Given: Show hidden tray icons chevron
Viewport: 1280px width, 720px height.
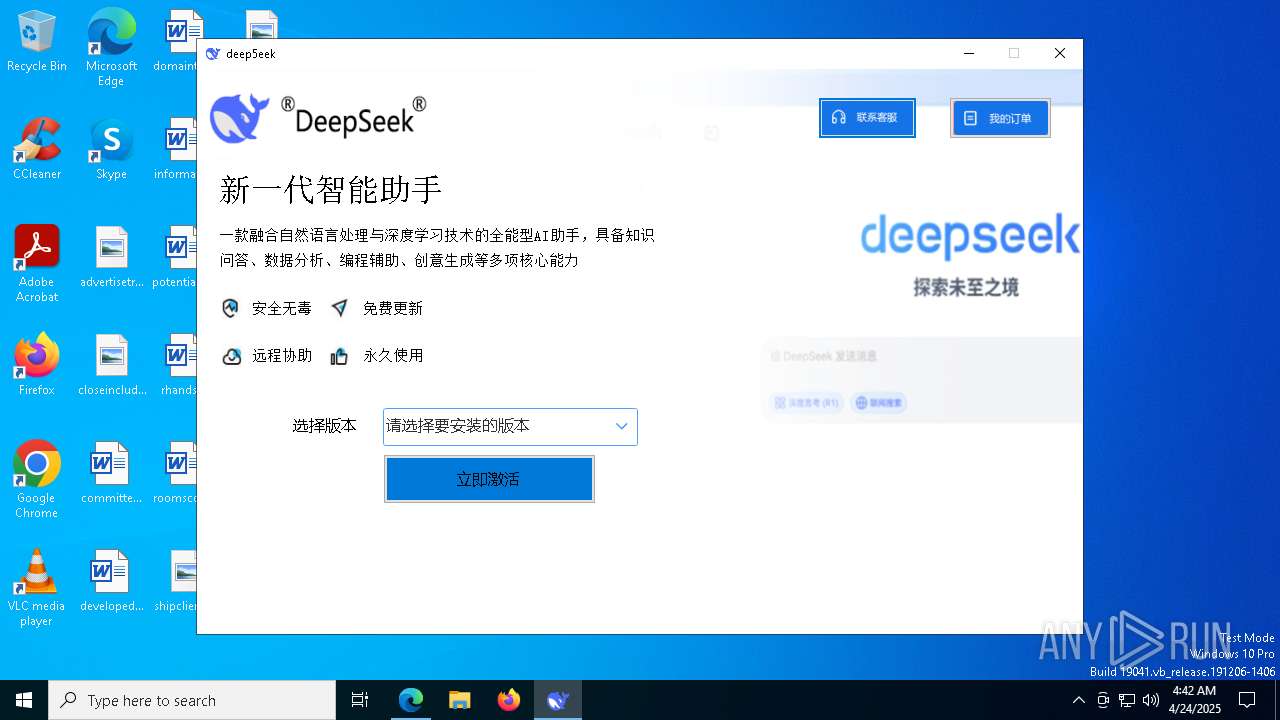Looking at the screenshot, I should tap(1078, 700).
